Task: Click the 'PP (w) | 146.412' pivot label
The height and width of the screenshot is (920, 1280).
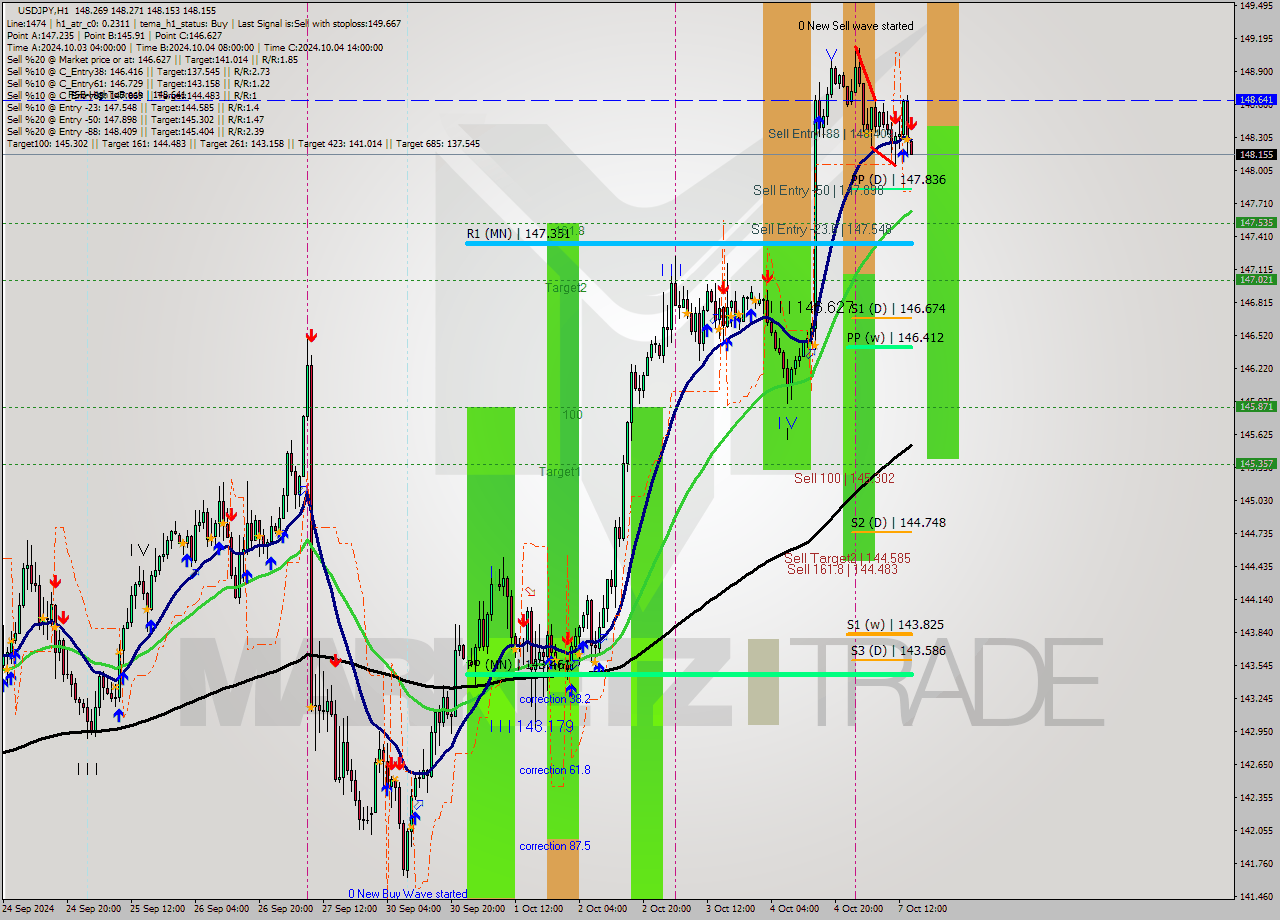Action: click(895, 338)
